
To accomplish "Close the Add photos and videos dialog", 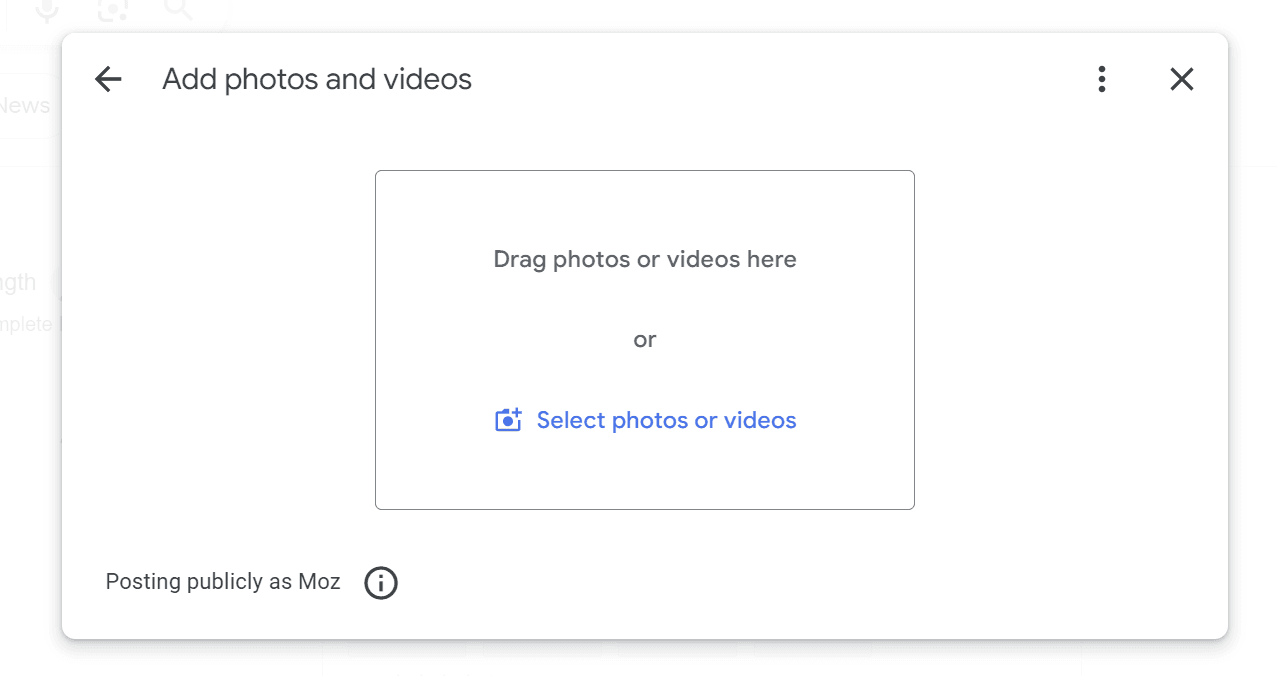I will [x=1182, y=79].
